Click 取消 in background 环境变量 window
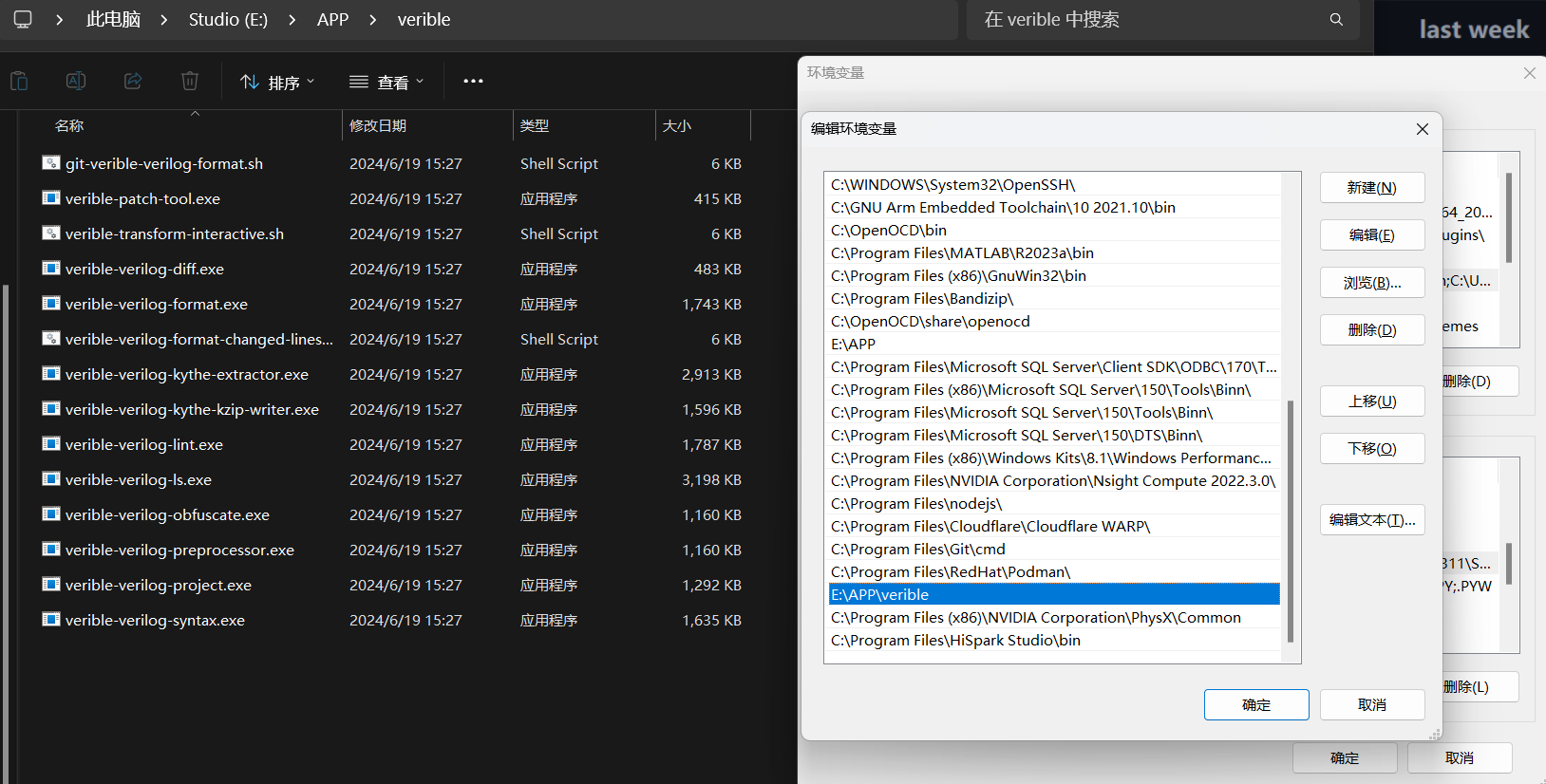Image resolution: width=1546 pixels, height=784 pixels. pos(1460,758)
